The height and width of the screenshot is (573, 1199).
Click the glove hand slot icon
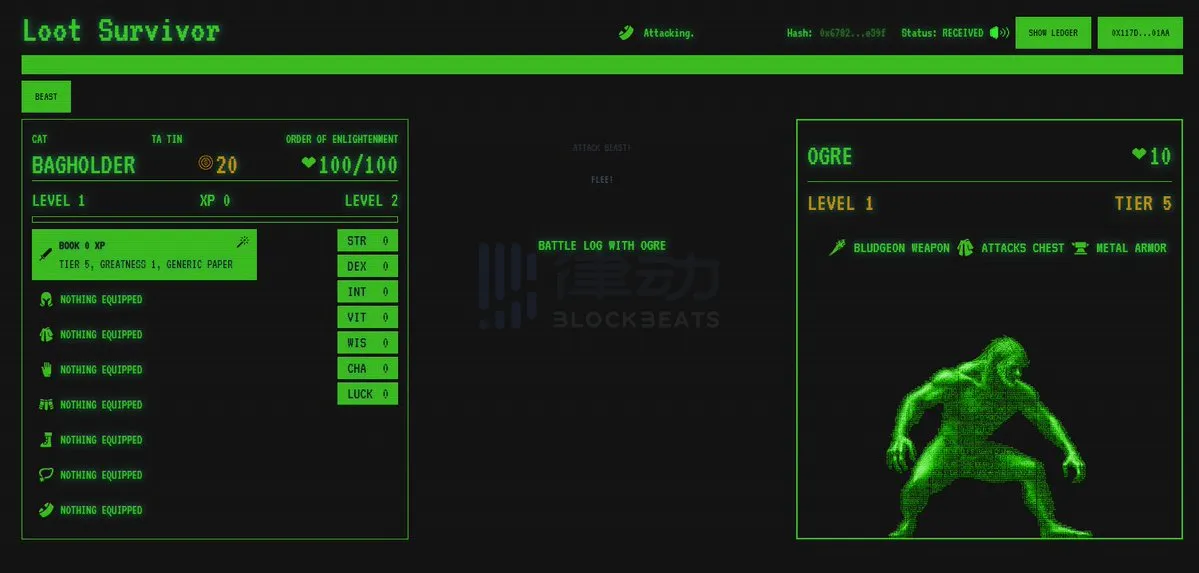click(46, 370)
